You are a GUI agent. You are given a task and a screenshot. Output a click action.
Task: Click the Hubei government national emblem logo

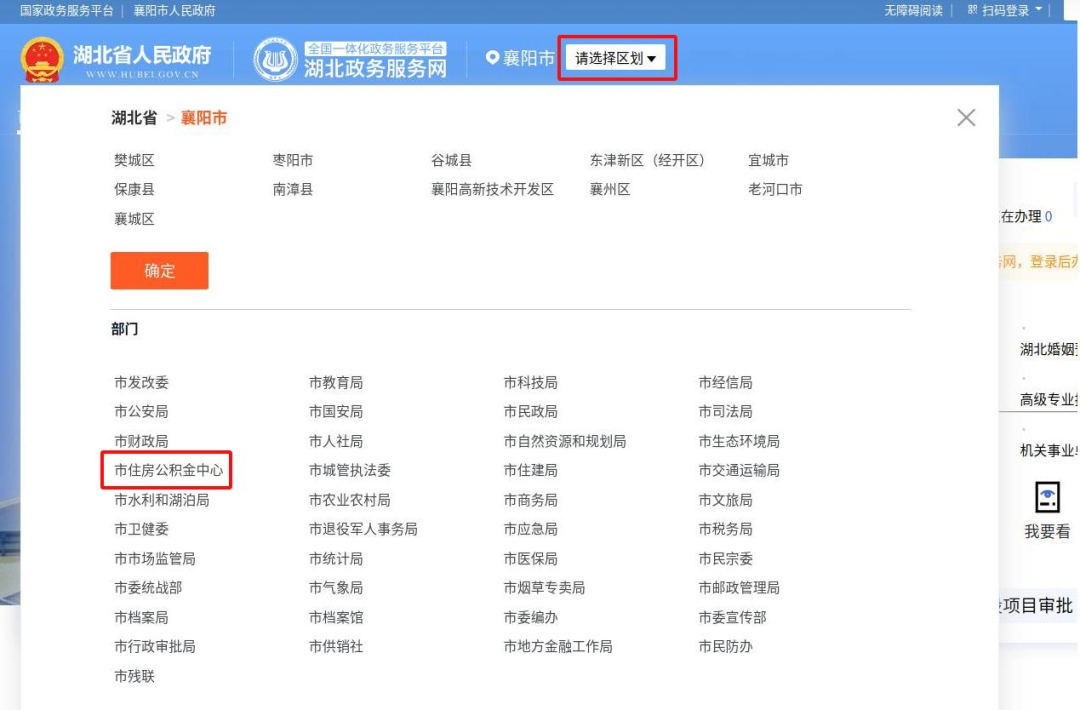[x=42, y=60]
